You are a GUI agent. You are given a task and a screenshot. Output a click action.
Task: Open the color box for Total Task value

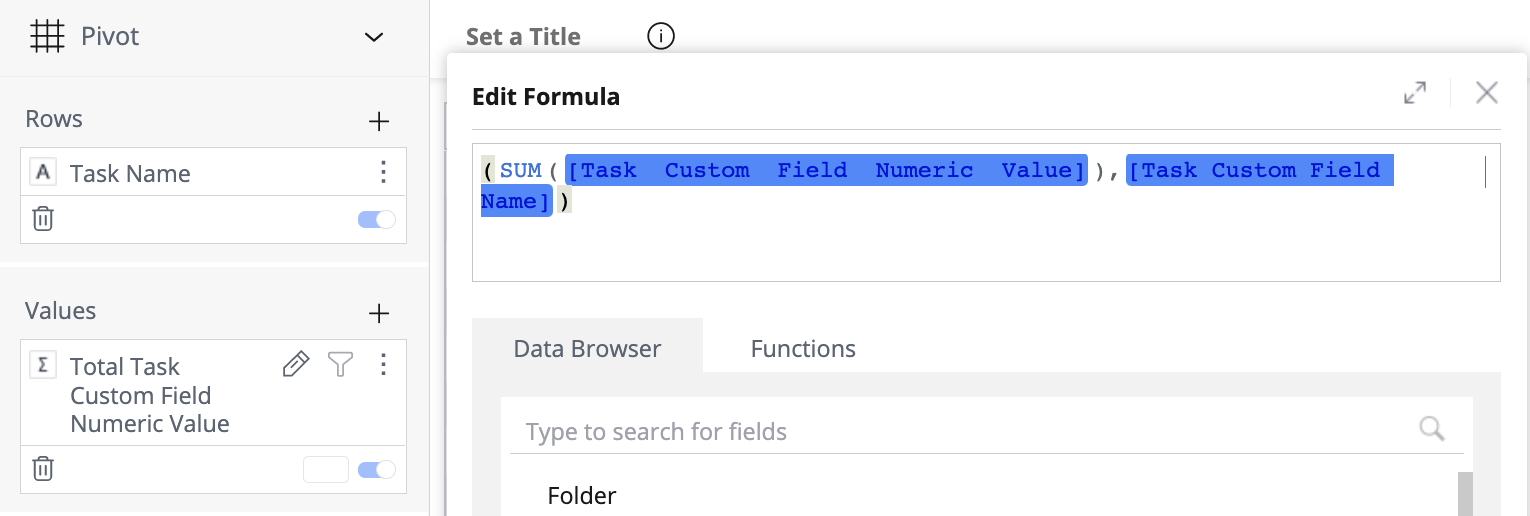click(x=325, y=469)
